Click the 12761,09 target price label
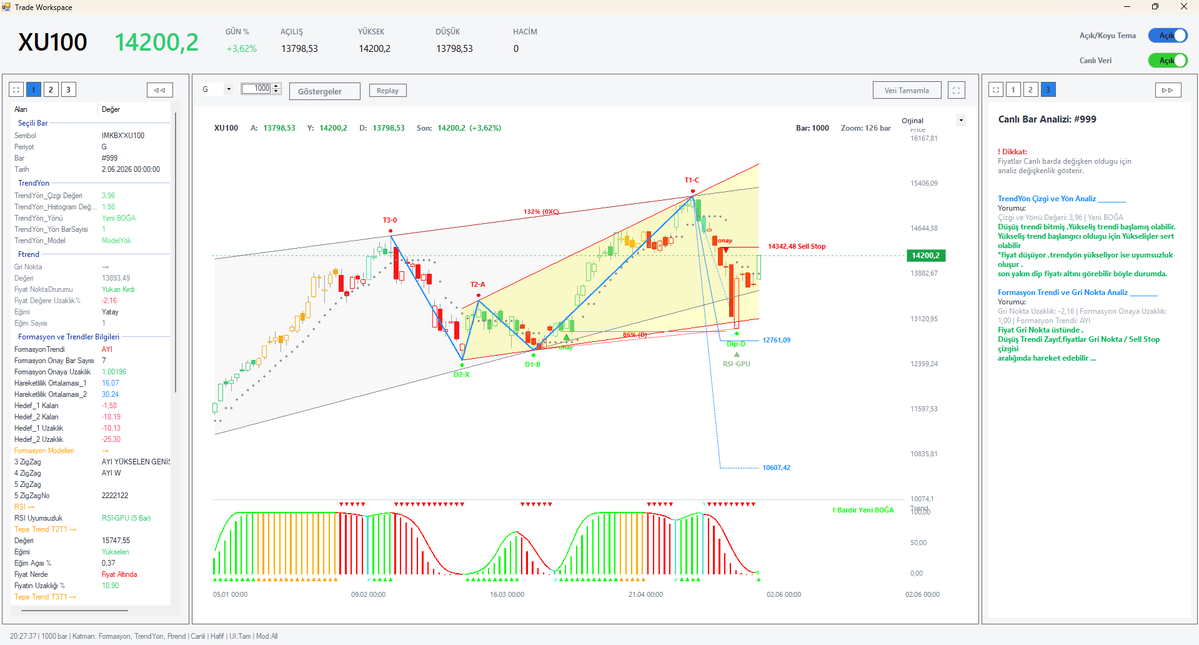 (776, 340)
